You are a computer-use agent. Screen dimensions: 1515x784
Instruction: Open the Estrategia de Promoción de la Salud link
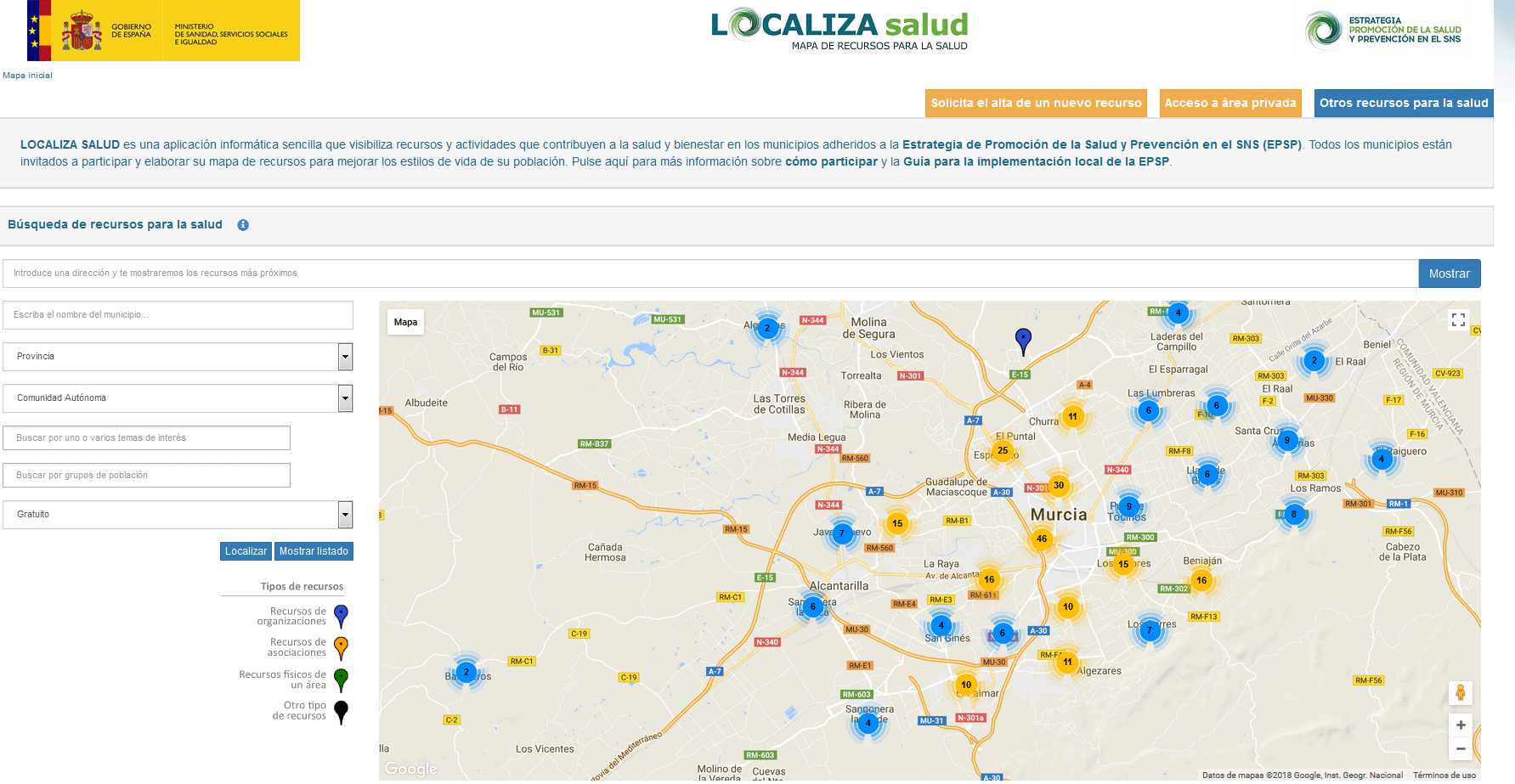pyautogui.click(x=1102, y=144)
